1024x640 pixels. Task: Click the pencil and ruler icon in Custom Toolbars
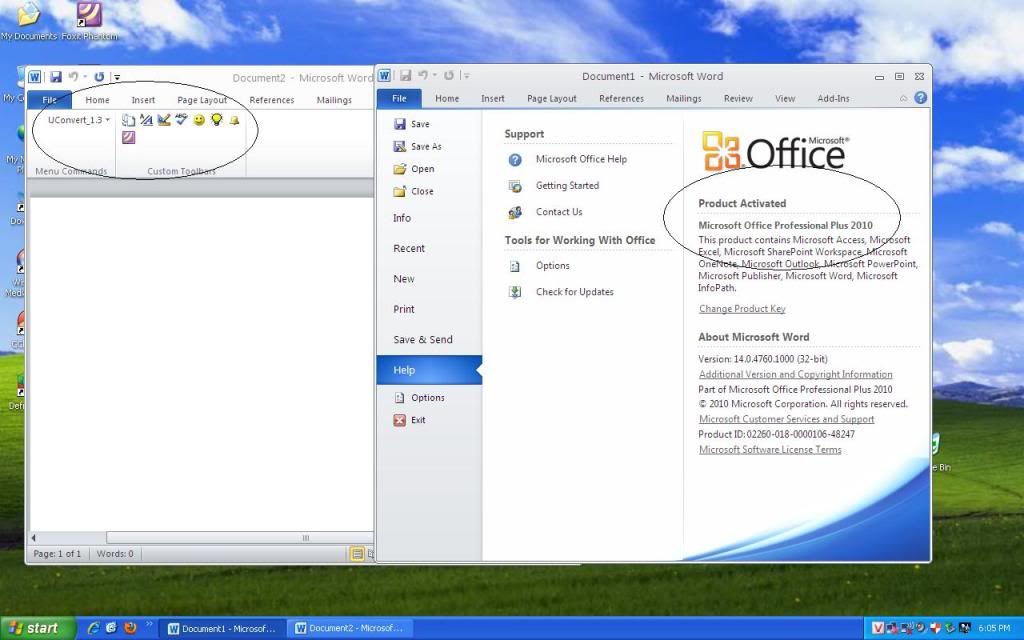(x=164, y=120)
